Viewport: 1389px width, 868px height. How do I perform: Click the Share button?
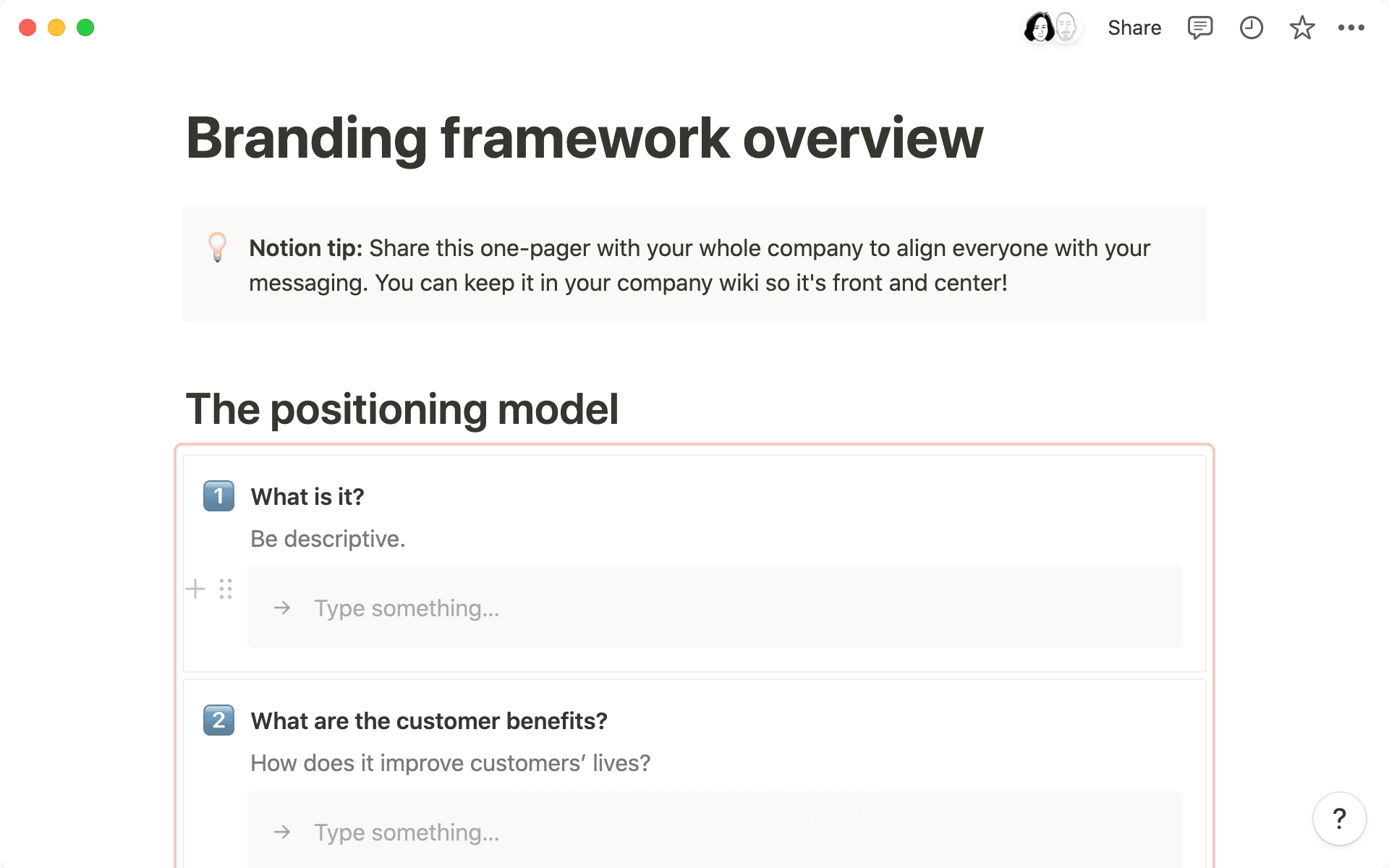click(x=1134, y=28)
